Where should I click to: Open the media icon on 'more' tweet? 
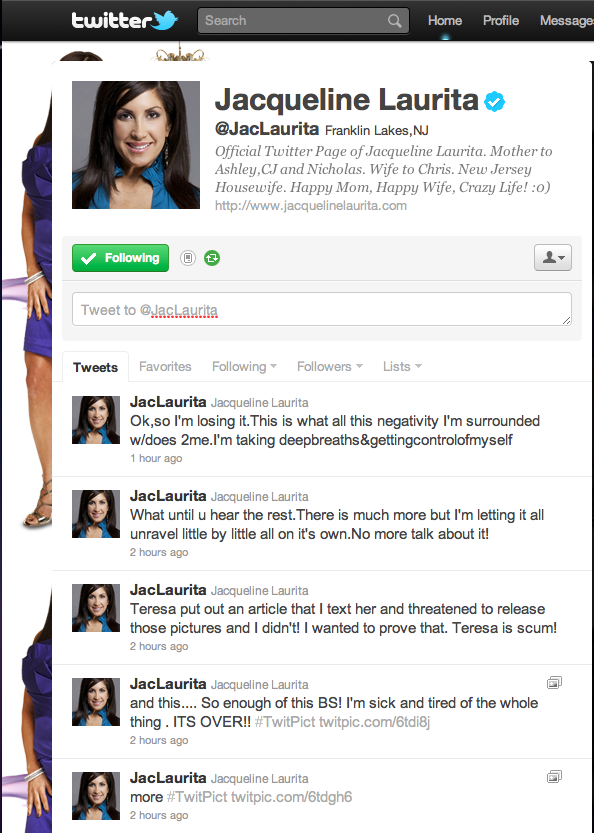pyautogui.click(x=554, y=777)
